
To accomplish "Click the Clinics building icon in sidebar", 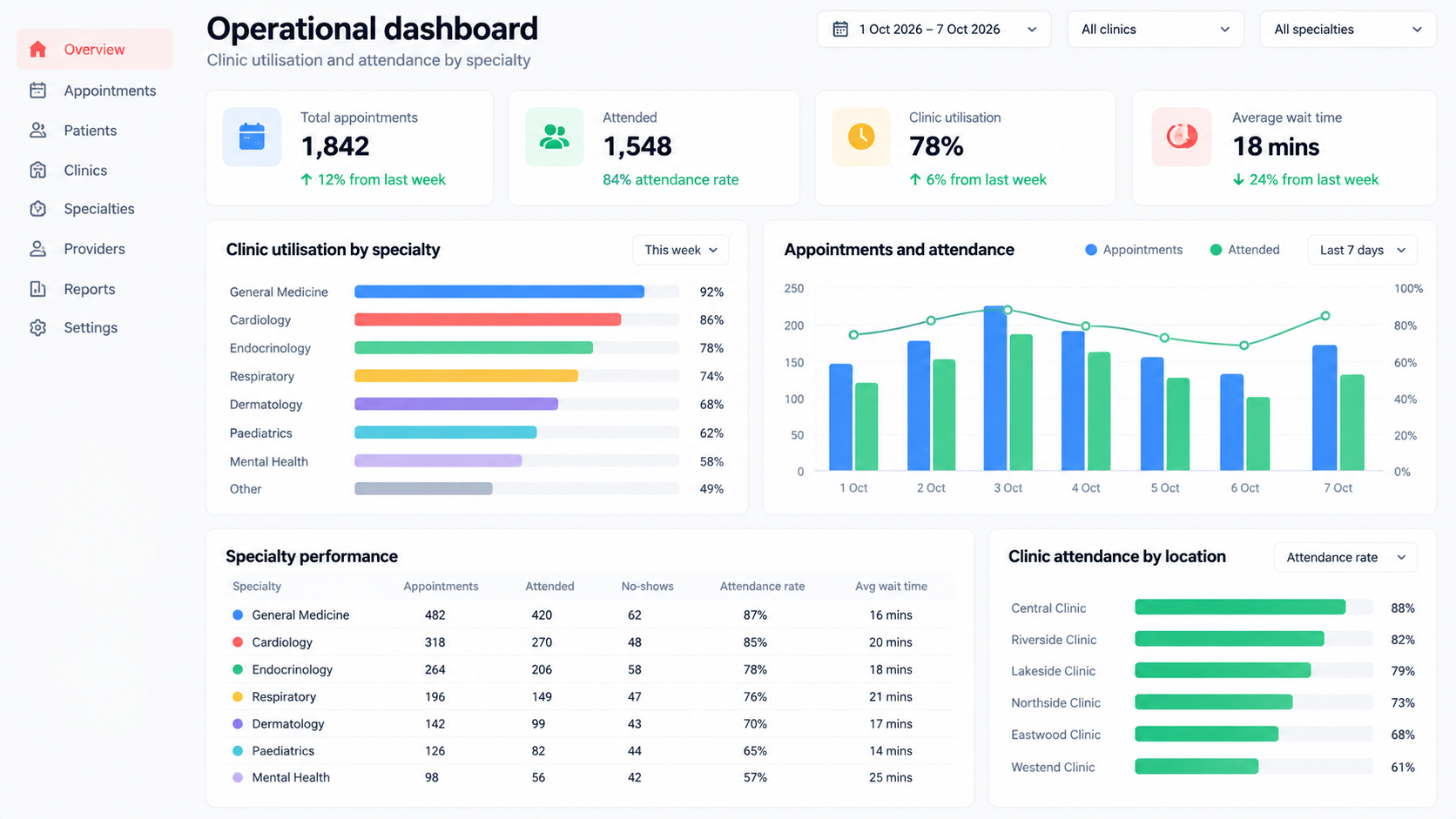I will (37, 171).
